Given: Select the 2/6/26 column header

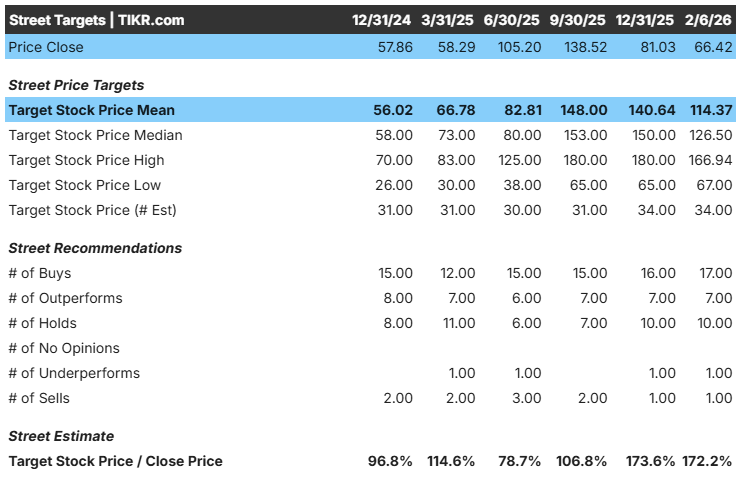Looking at the screenshot, I should click(709, 20).
